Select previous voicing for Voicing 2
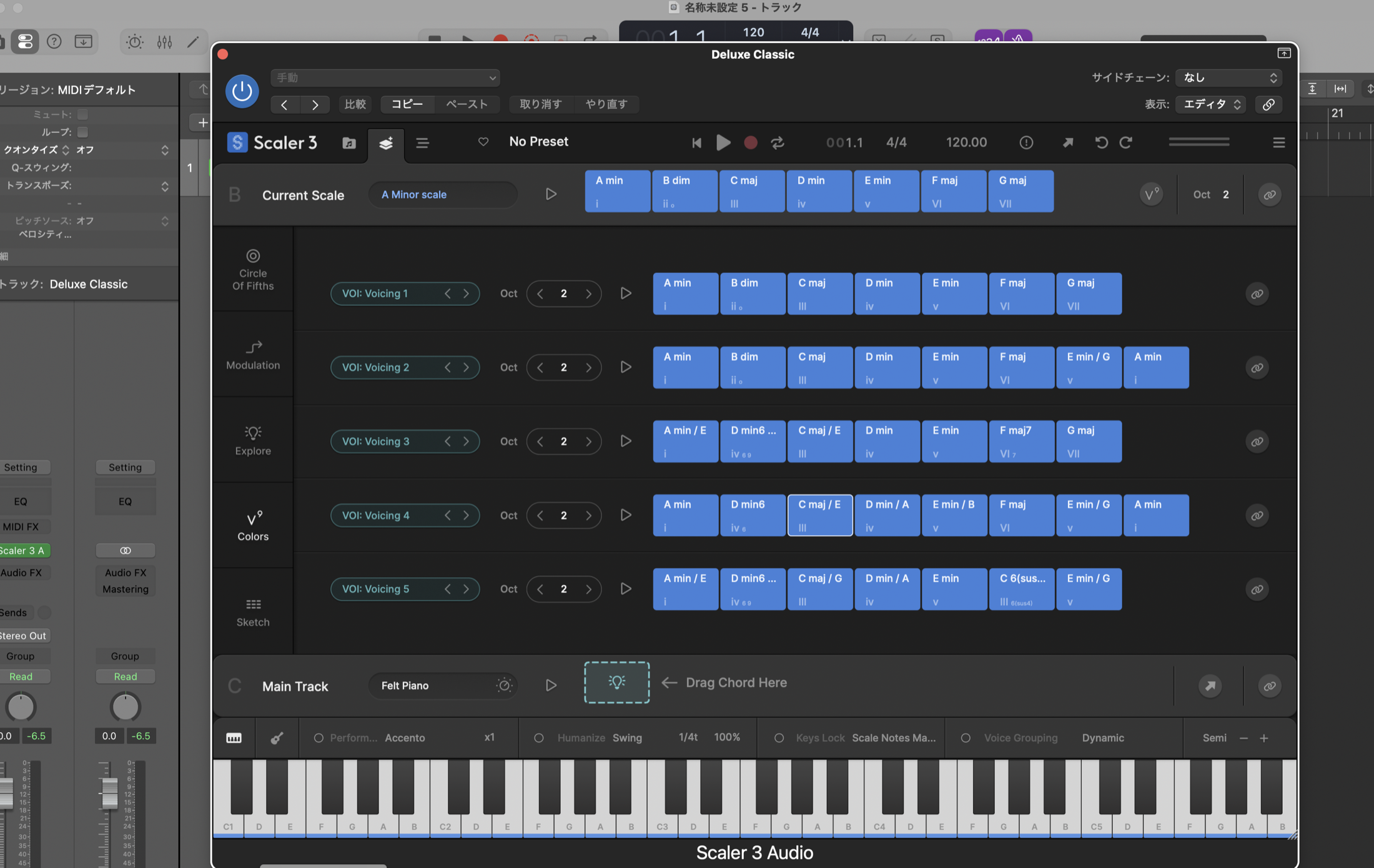1374x868 pixels. point(447,367)
